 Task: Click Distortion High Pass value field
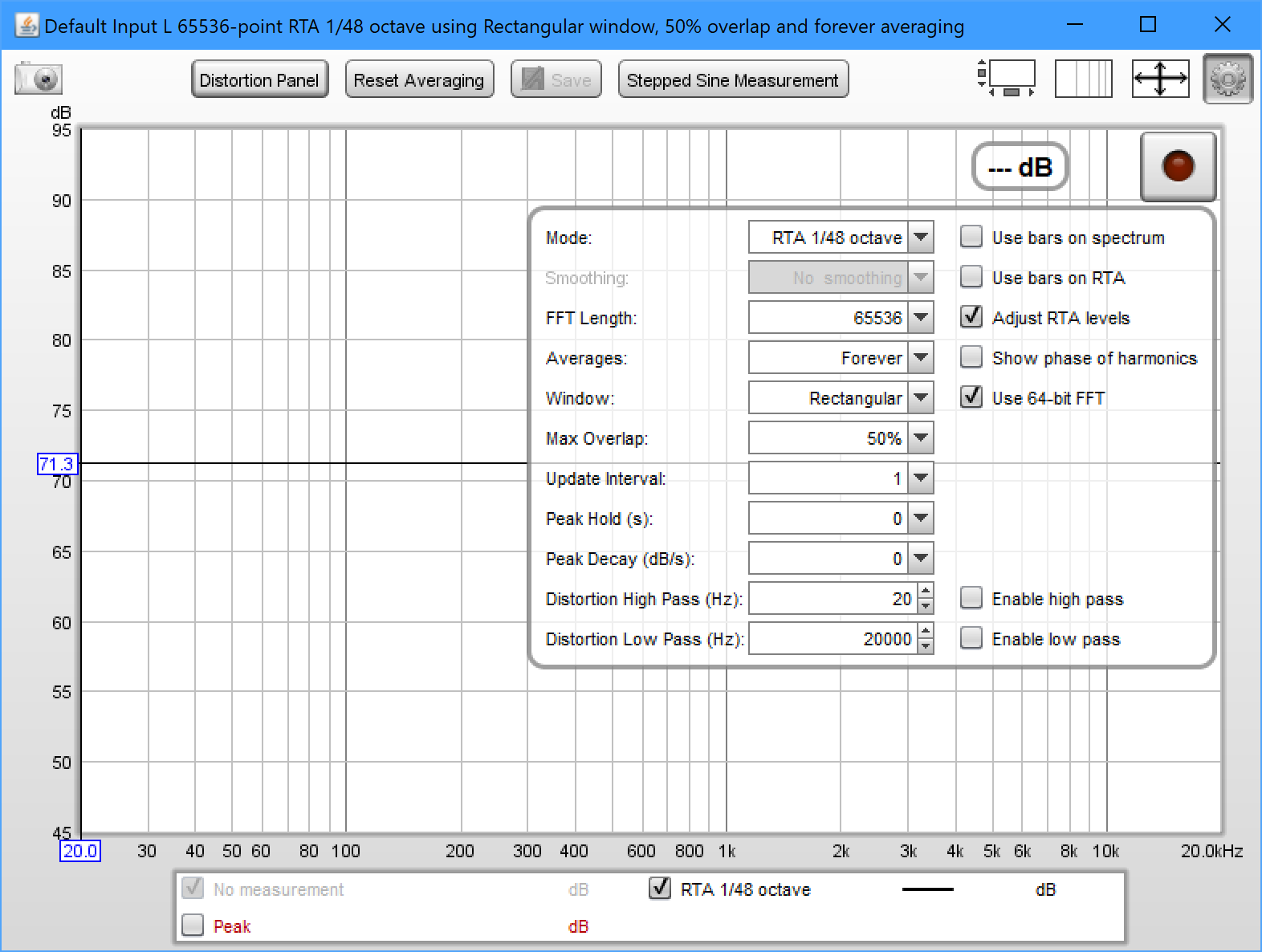(833, 599)
